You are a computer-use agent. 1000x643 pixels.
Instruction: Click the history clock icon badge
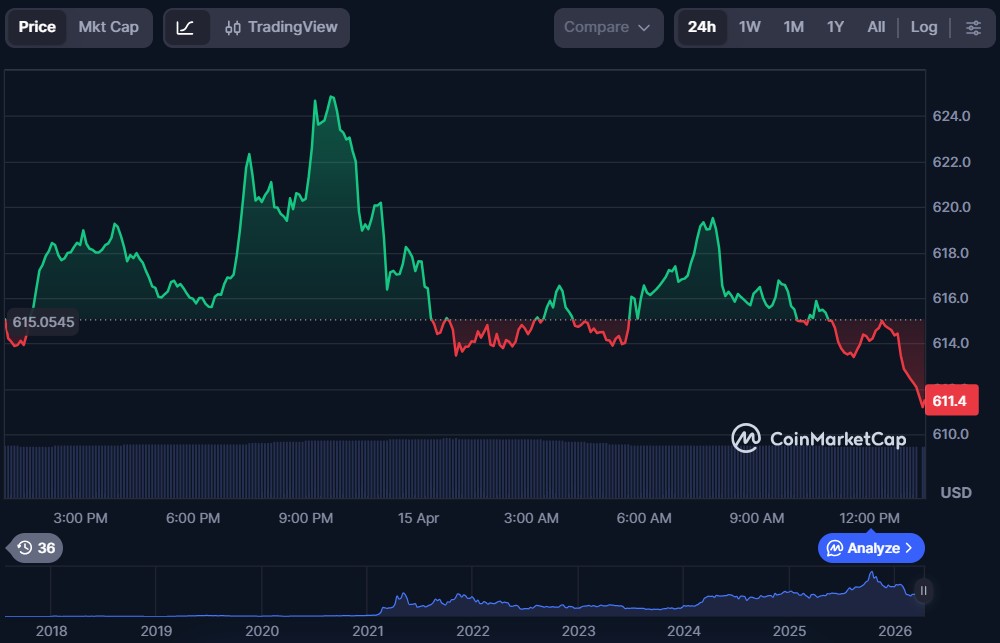[x=34, y=548]
